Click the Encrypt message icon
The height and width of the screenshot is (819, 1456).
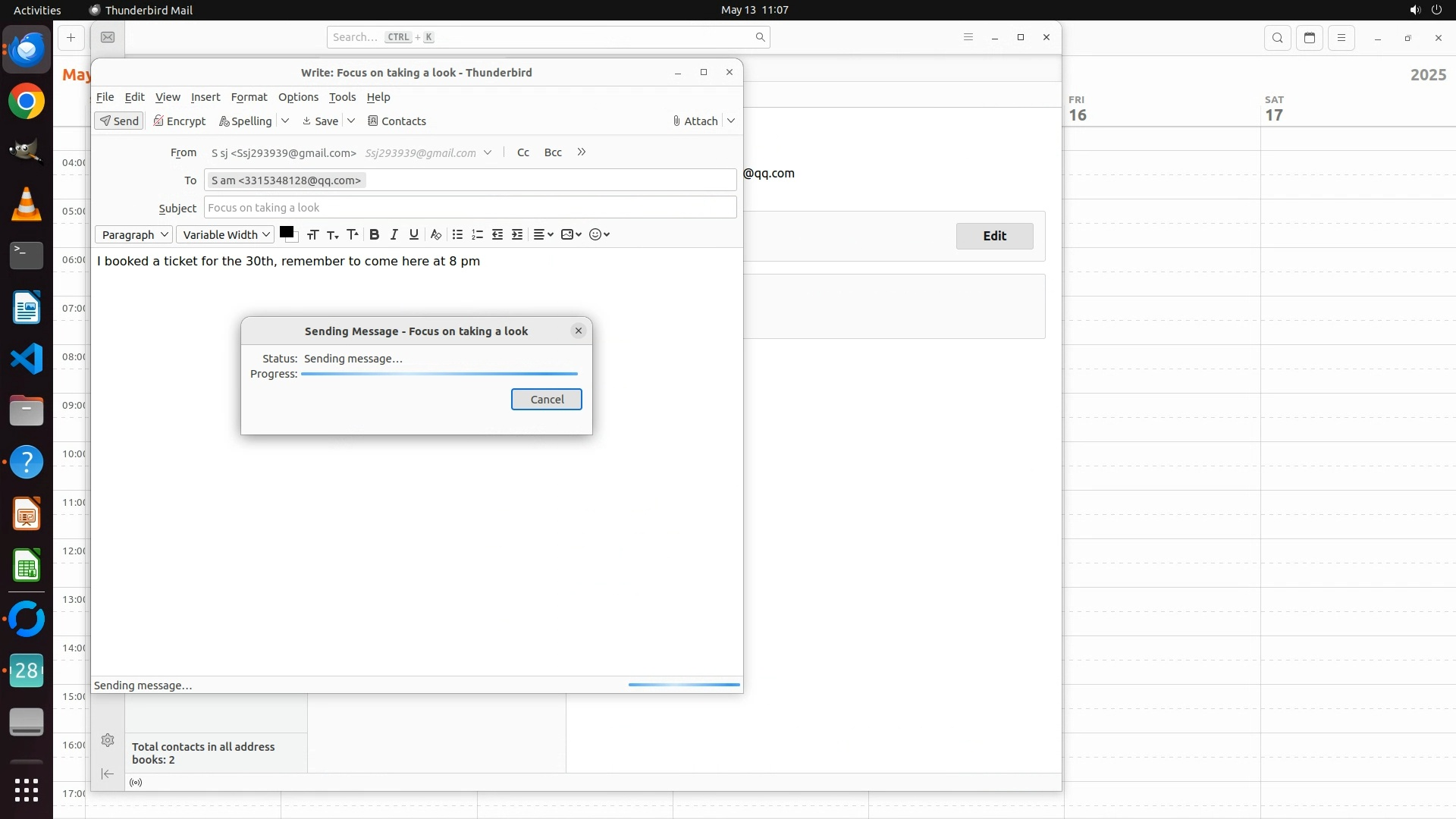click(x=180, y=121)
